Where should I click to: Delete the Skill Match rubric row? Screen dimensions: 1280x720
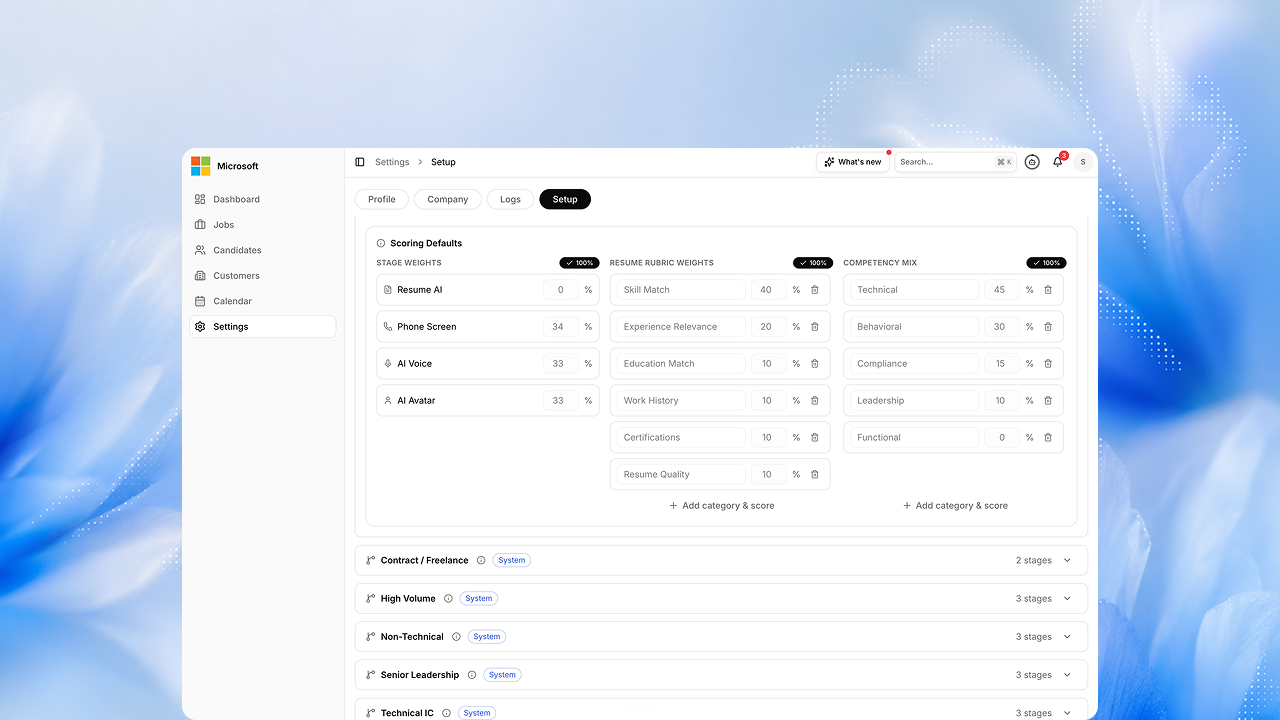(x=815, y=290)
